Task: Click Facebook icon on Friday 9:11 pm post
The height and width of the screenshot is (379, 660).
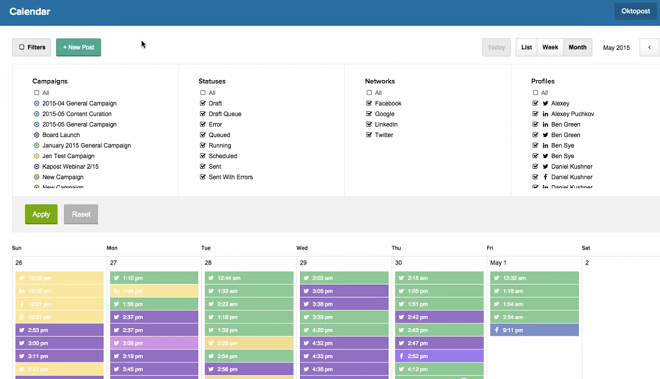Action: click(497, 330)
